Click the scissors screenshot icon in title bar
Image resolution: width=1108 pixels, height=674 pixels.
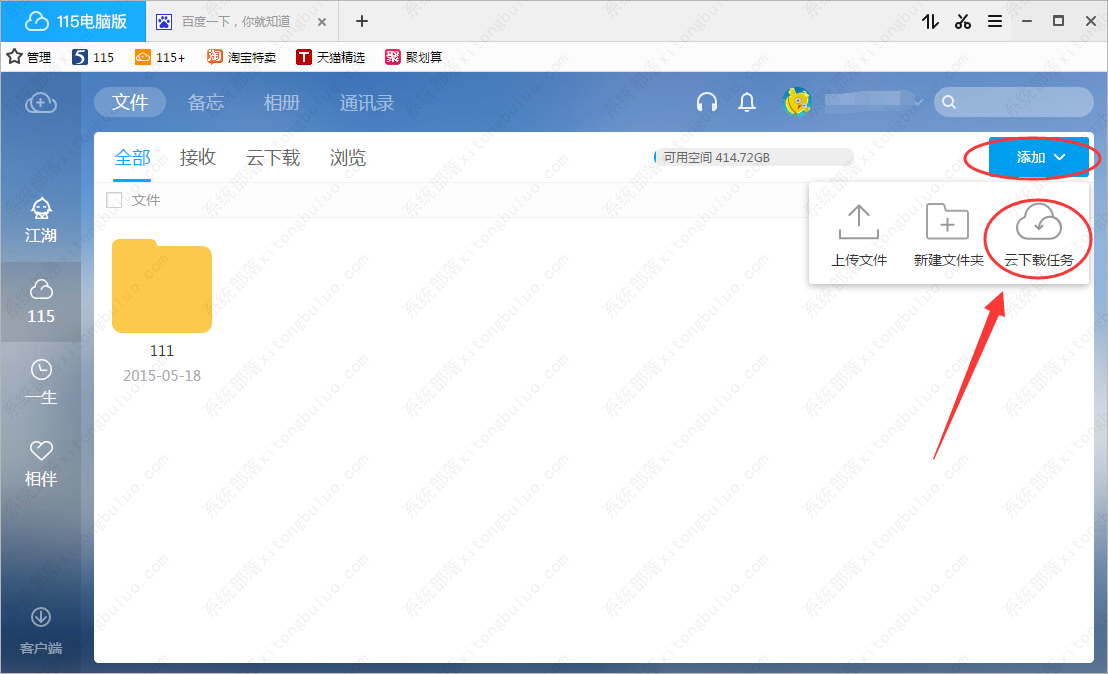pos(962,20)
